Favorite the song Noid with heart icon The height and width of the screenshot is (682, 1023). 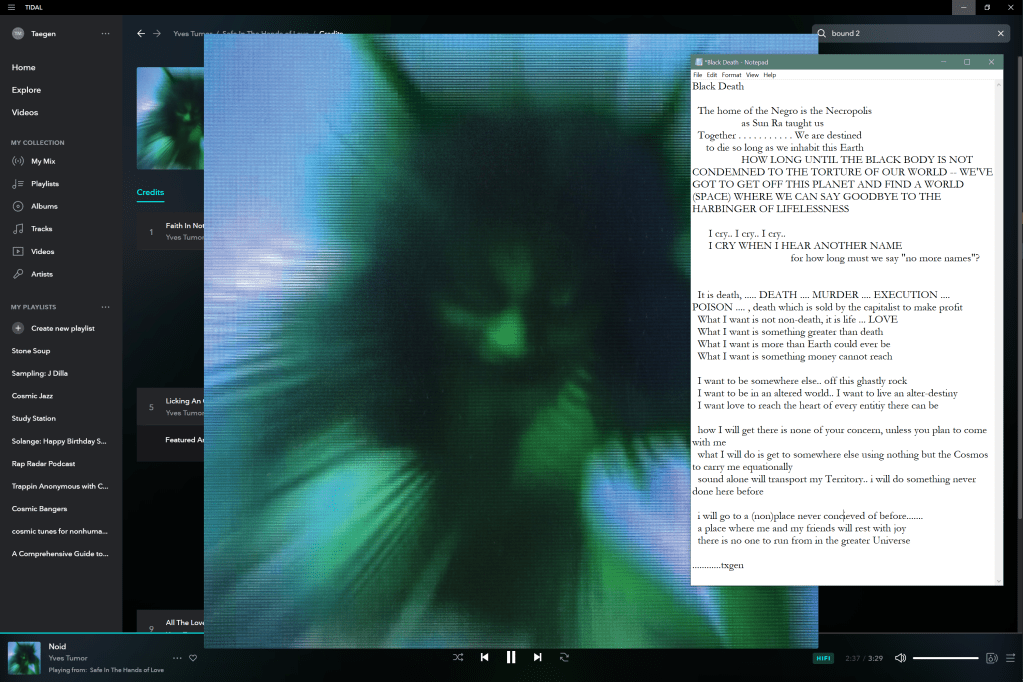(193, 658)
